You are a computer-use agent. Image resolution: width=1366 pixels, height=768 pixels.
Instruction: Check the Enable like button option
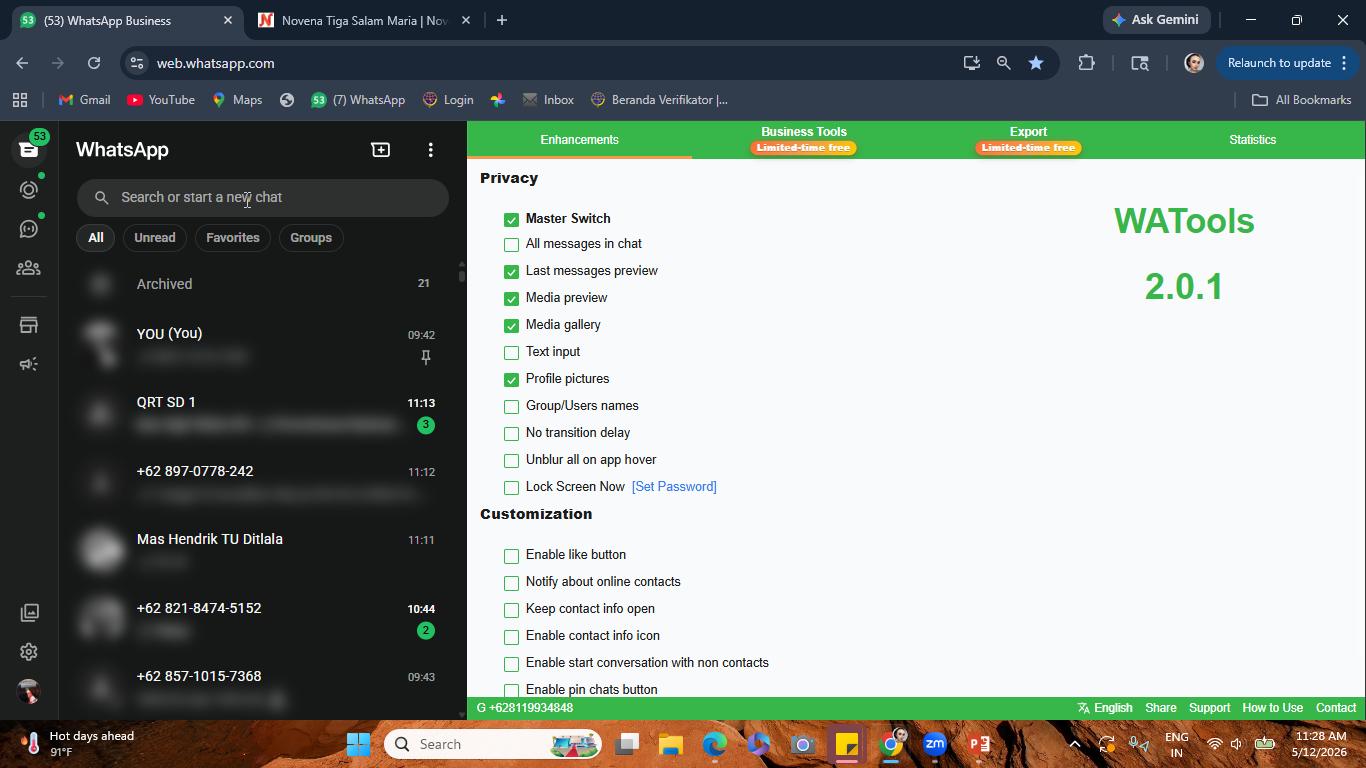[x=511, y=555]
